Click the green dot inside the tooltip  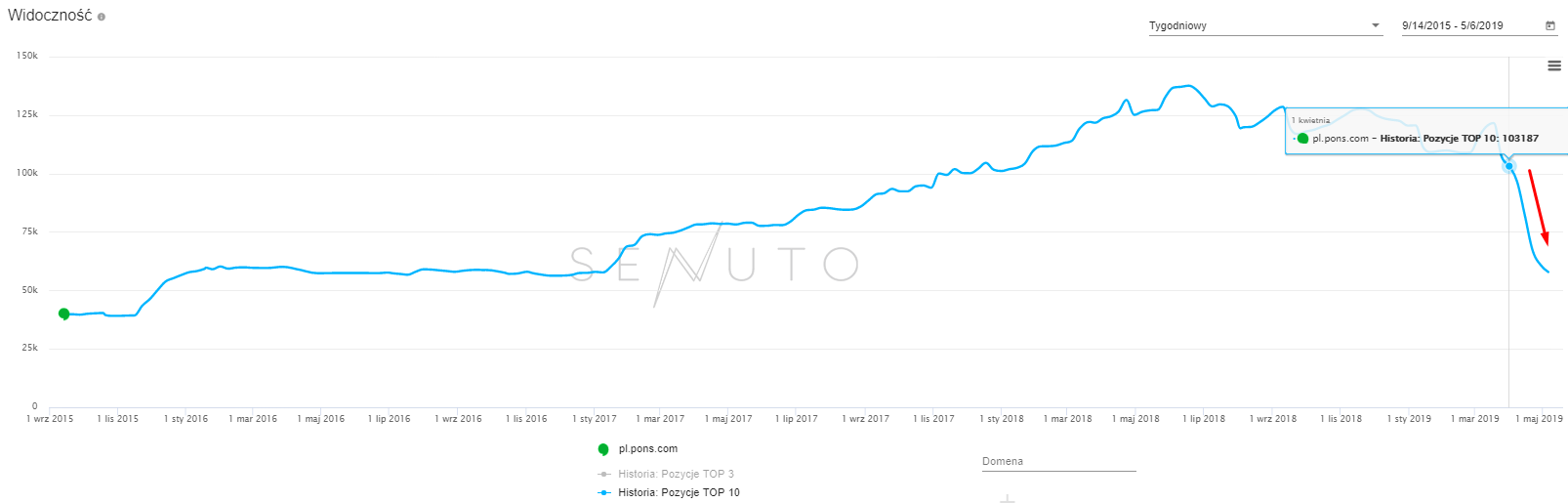(1302, 139)
